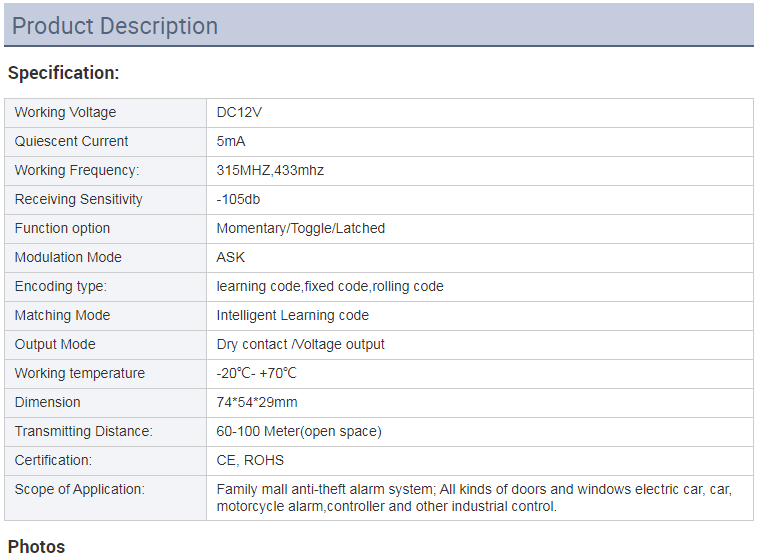Click the Photos section heading
The height and width of the screenshot is (560, 763).
36,547
